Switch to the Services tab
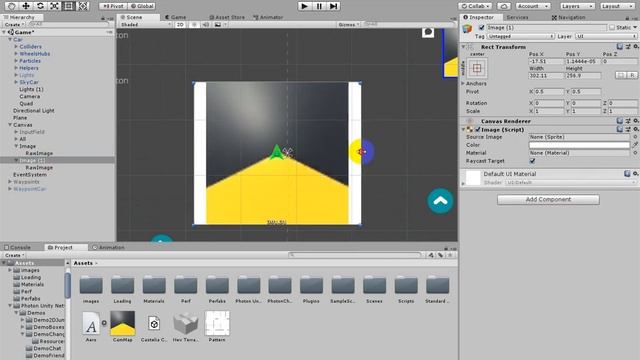 517,18
